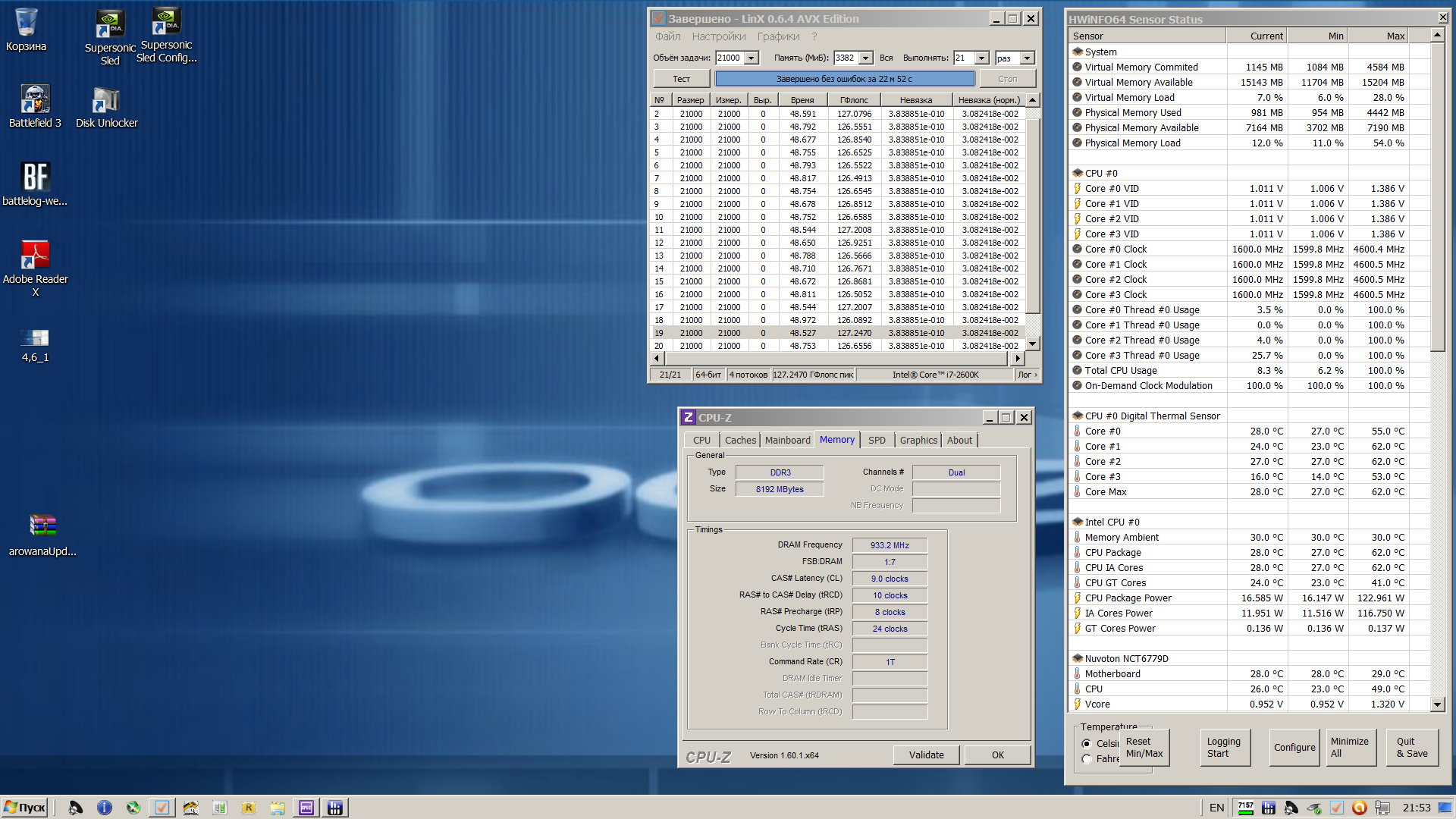Click the safely remove hardware tray icon
Viewport: 1456px width, 819px height.
pyautogui.click(x=1314, y=808)
